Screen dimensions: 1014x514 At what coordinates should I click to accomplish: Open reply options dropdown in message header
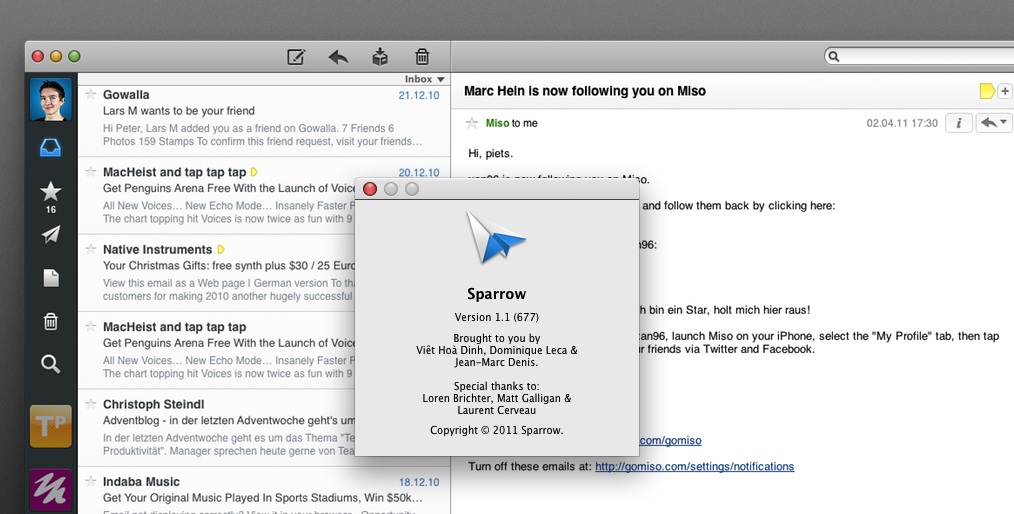[x=995, y=123]
